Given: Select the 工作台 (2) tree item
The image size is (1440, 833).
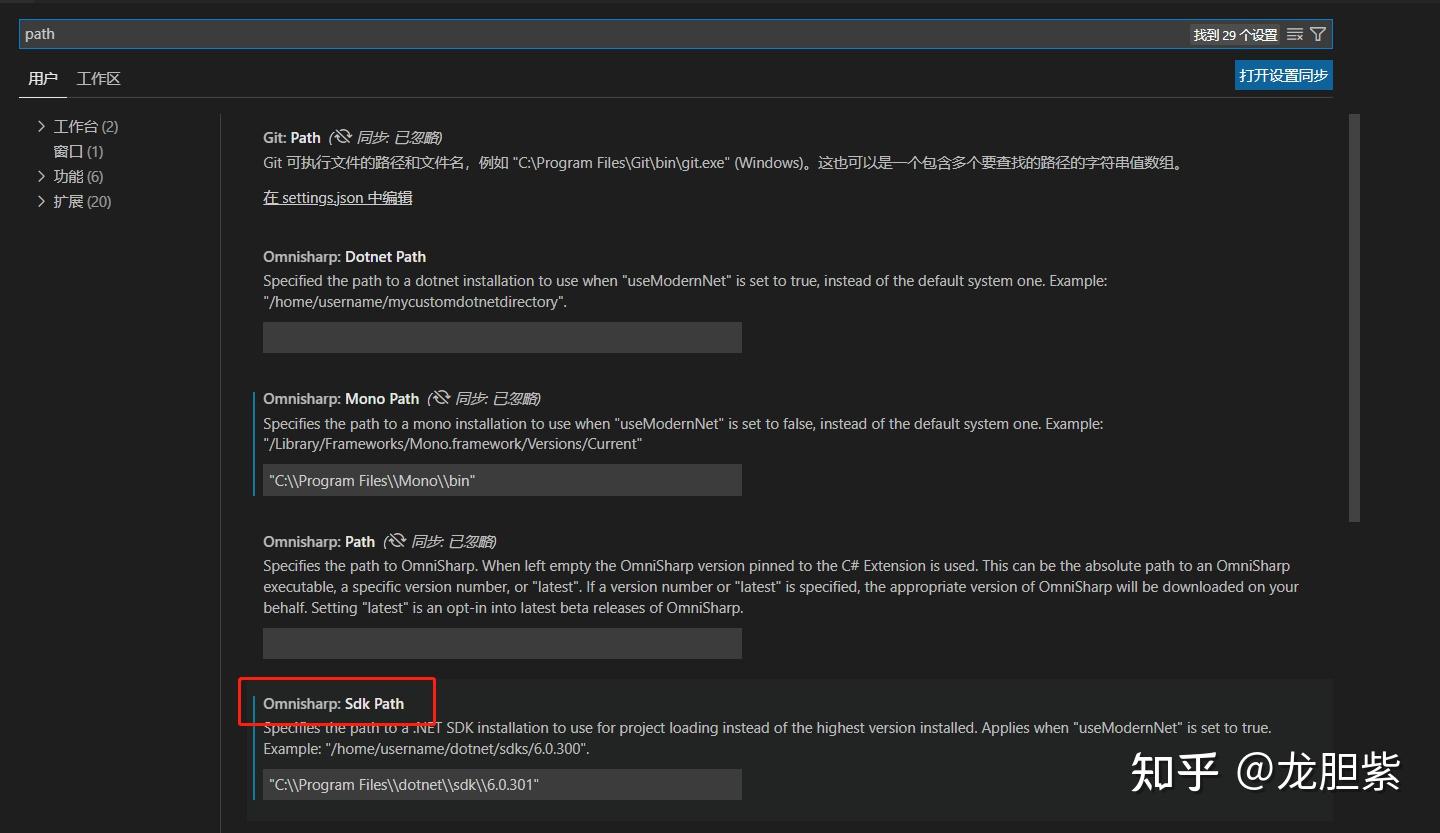Looking at the screenshot, I should tap(84, 126).
